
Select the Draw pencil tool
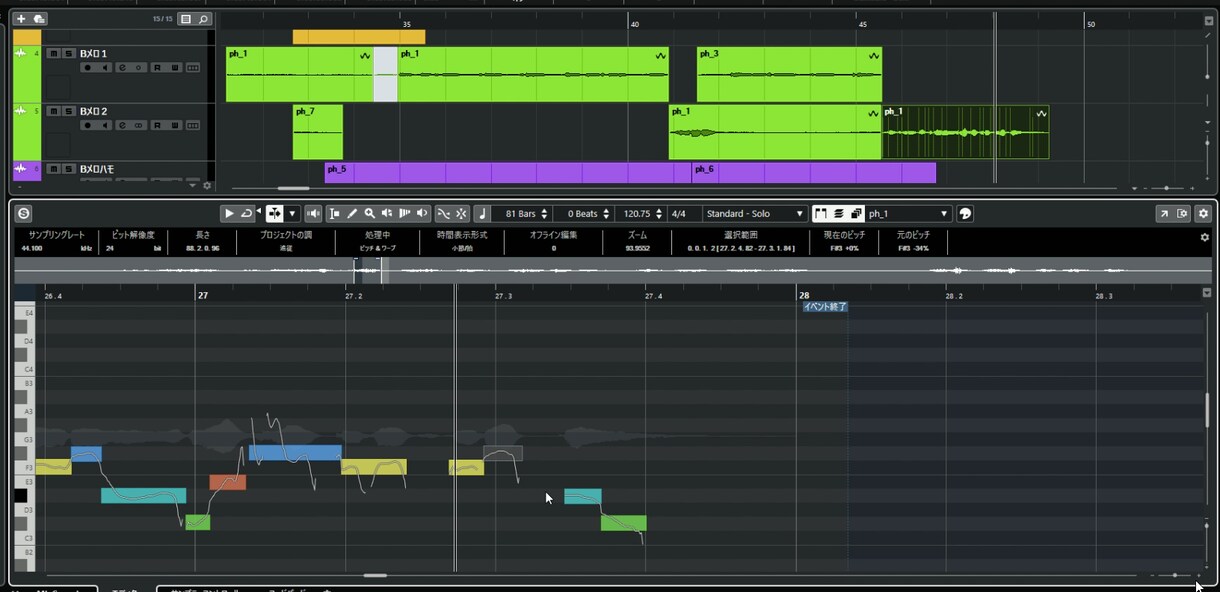click(352, 213)
